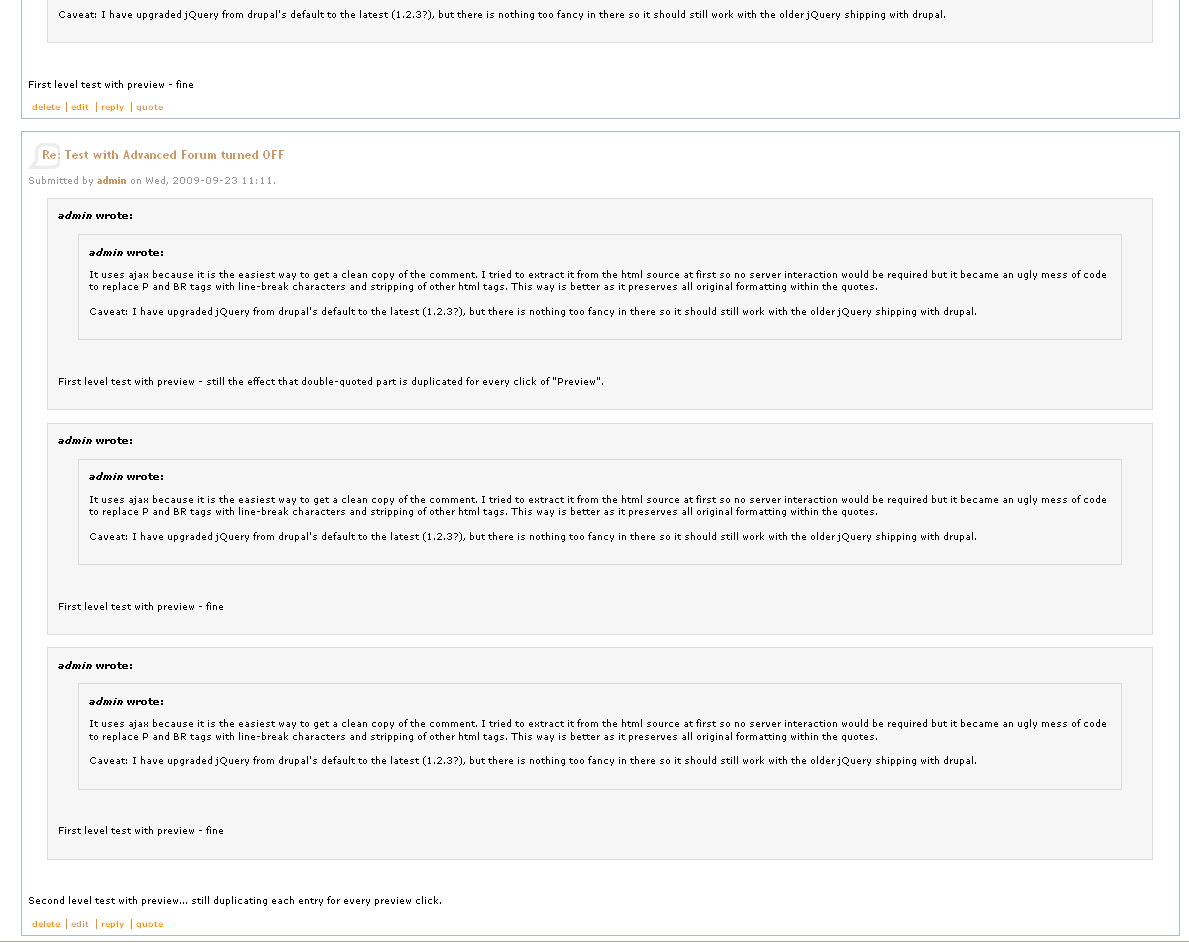Delete the comment reading only 'First level test with preview - fine'
This screenshot has height=943, width=1189.
(46, 108)
